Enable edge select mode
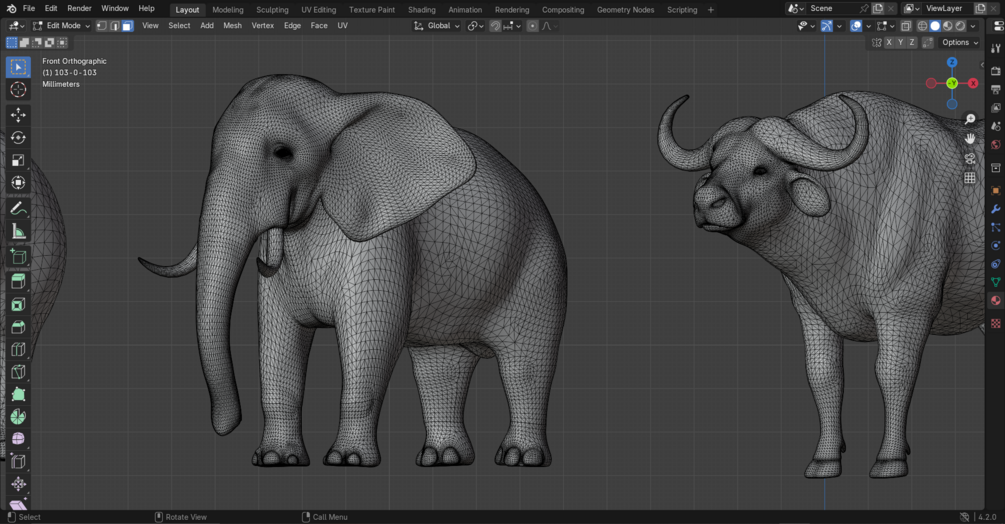 (115, 26)
